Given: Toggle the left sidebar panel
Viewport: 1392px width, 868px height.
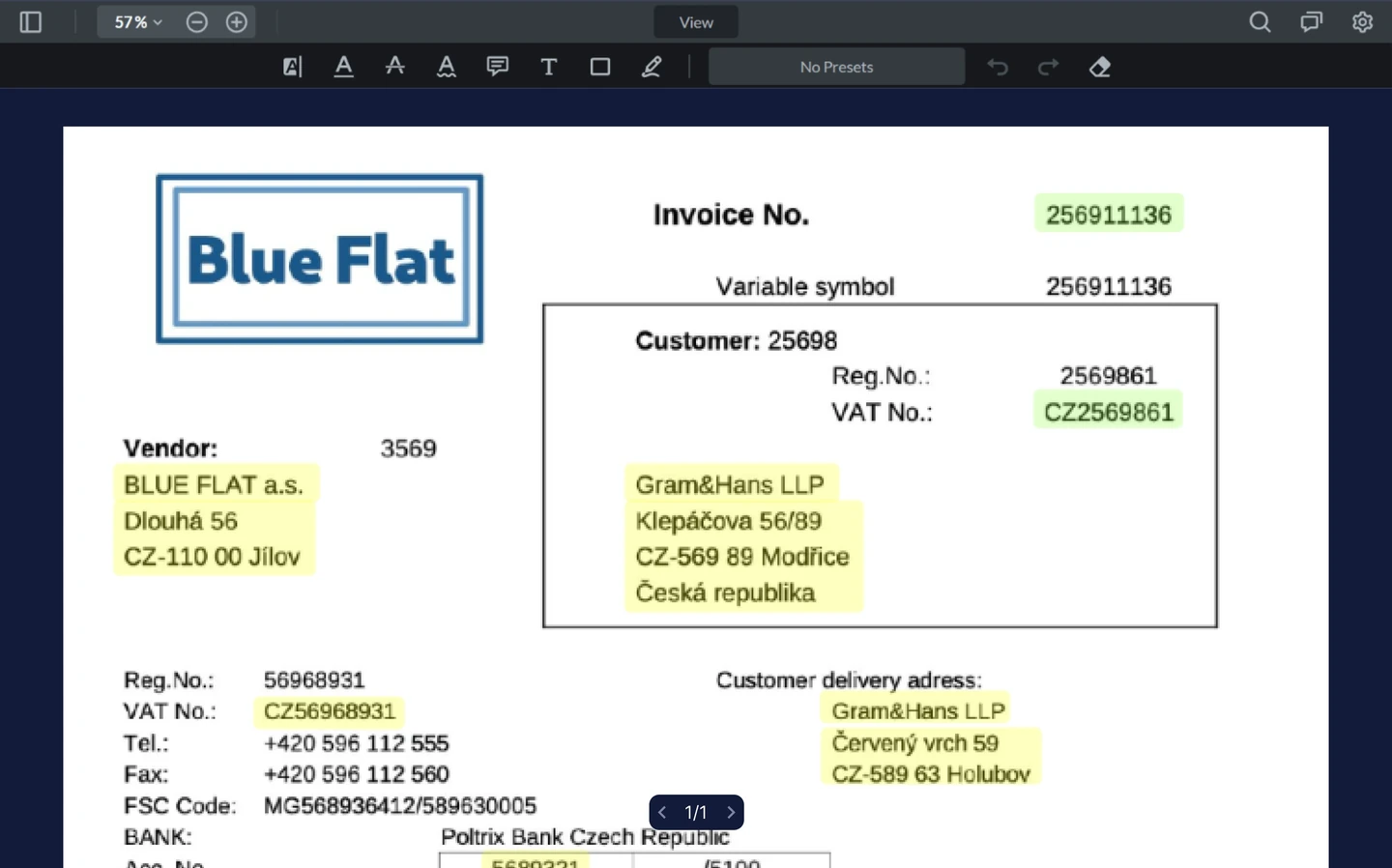Looking at the screenshot, I should pos(31,21).
